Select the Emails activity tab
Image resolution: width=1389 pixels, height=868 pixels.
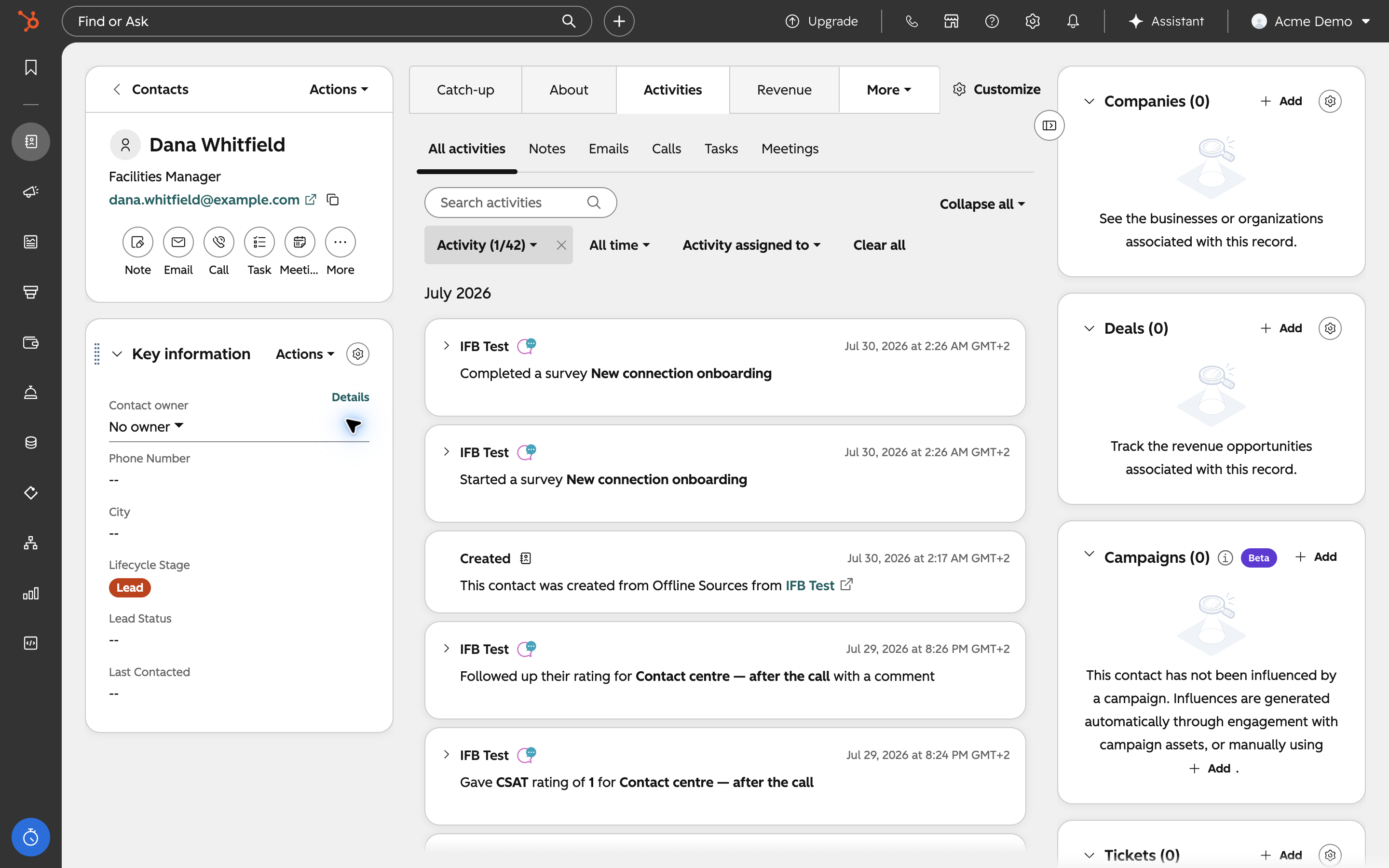click(608, 149)
